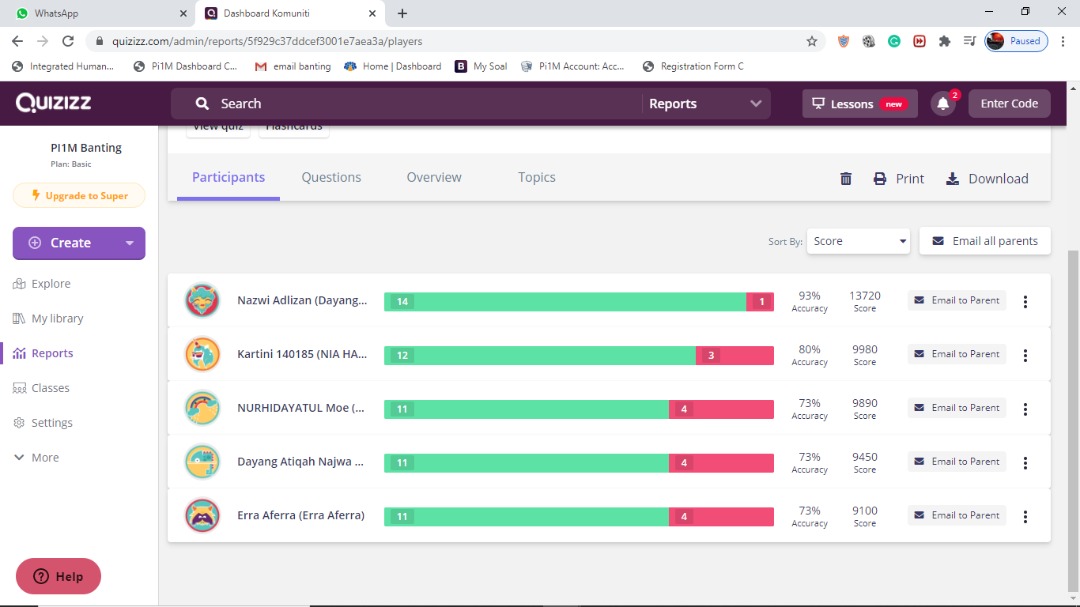Click Email all parents button
The width and height of the screenshot is (1080, 607).
(984, 241)
